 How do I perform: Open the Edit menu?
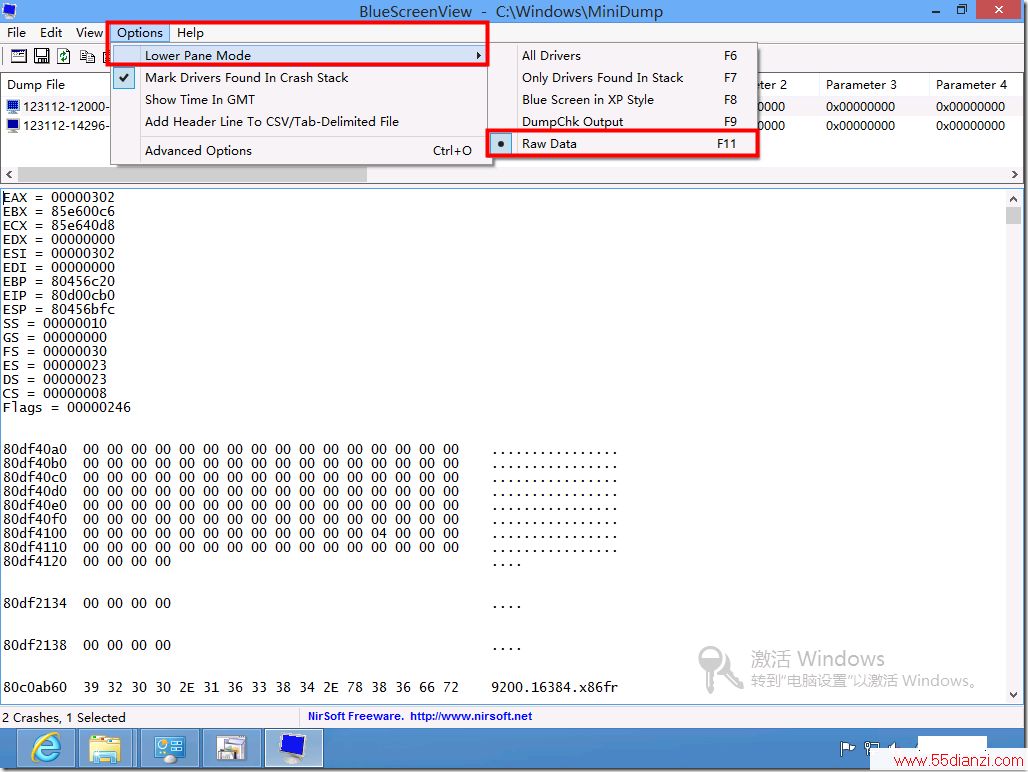(50, 33)
